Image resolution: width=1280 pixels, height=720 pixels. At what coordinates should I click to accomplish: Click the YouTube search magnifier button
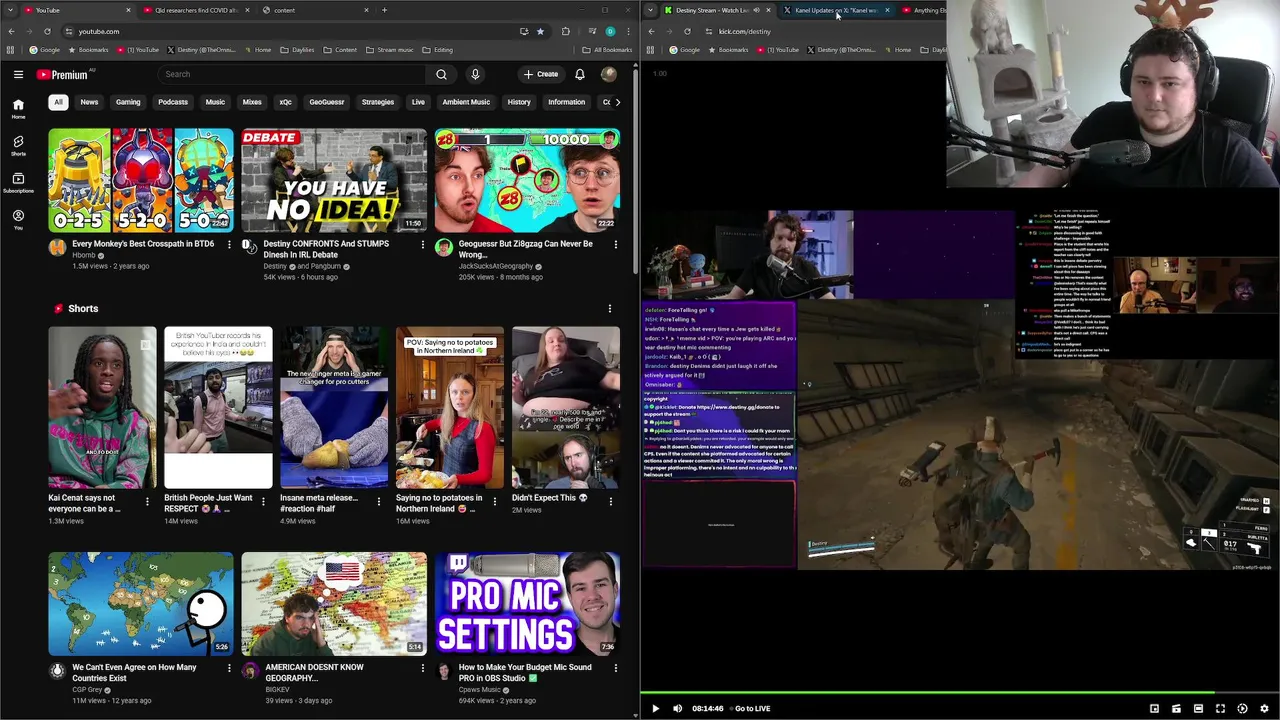(x=441, y=74)
